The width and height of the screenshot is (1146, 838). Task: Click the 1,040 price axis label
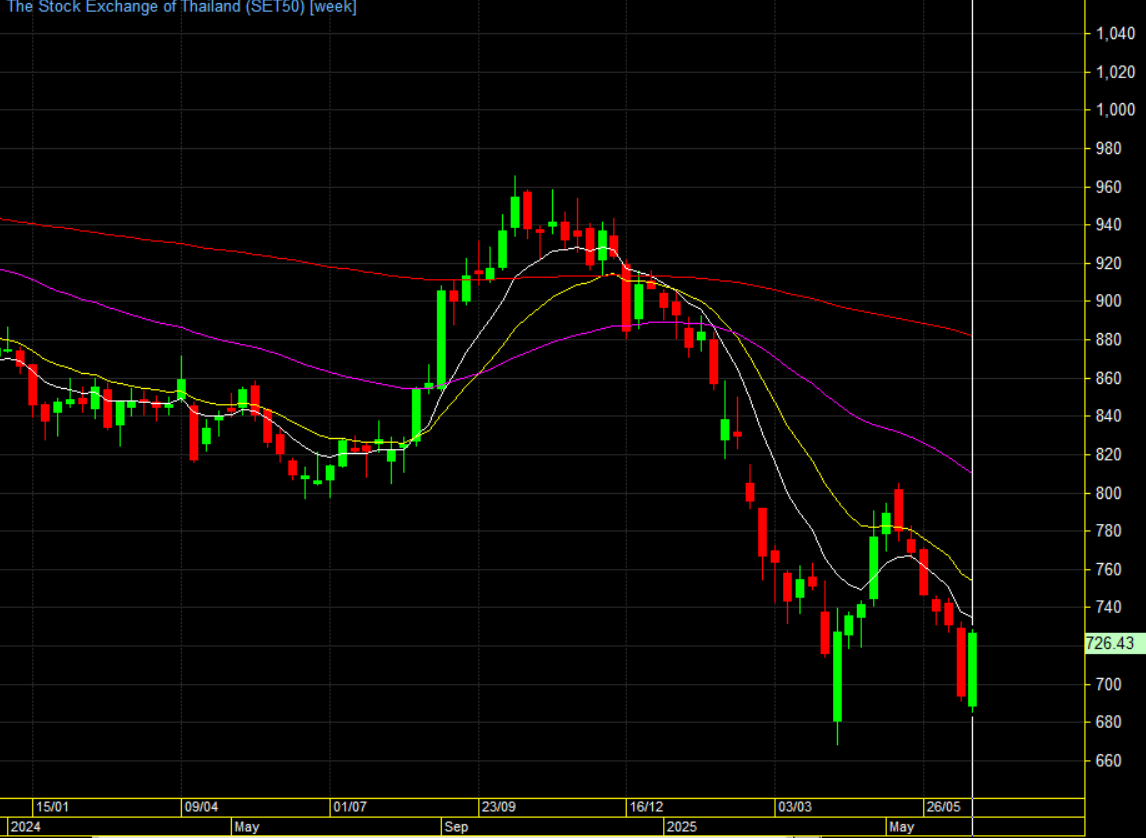(1115, 34)
